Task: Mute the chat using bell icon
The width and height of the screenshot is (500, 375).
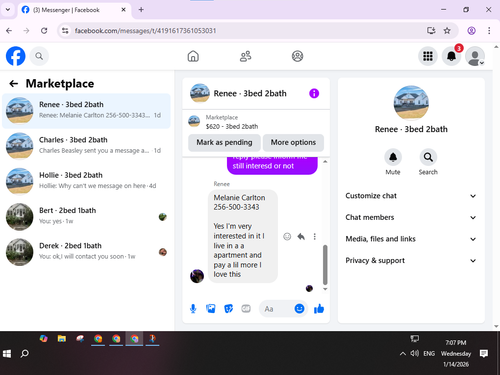Action: pos(393,157)
